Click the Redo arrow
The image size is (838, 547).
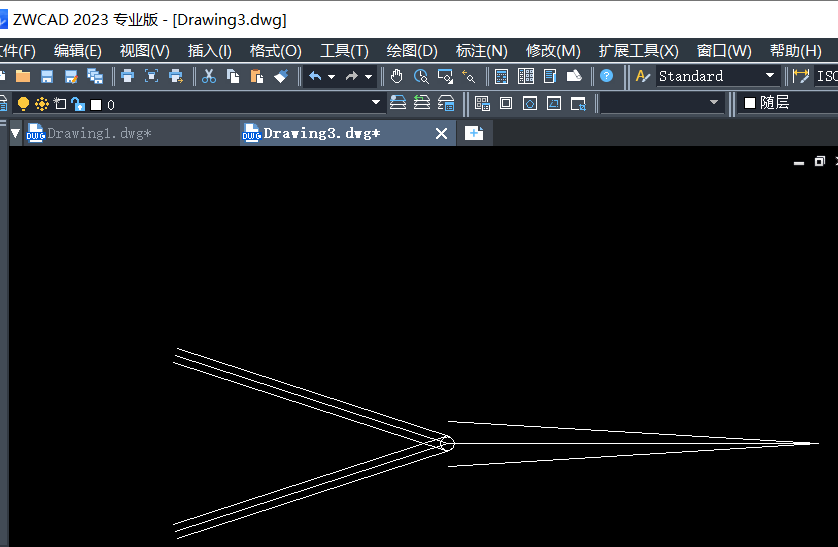coord(352,76)
